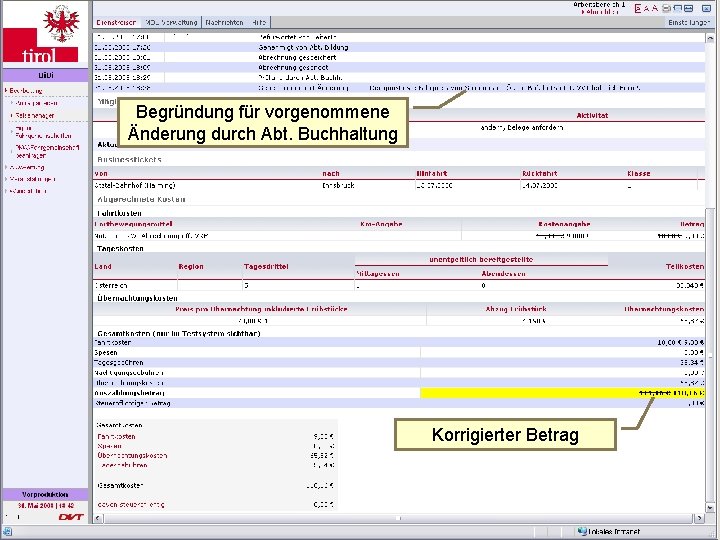Click the close 'x' icon in header
This screenshot has width=720, height=540.
tap(706, 9)
